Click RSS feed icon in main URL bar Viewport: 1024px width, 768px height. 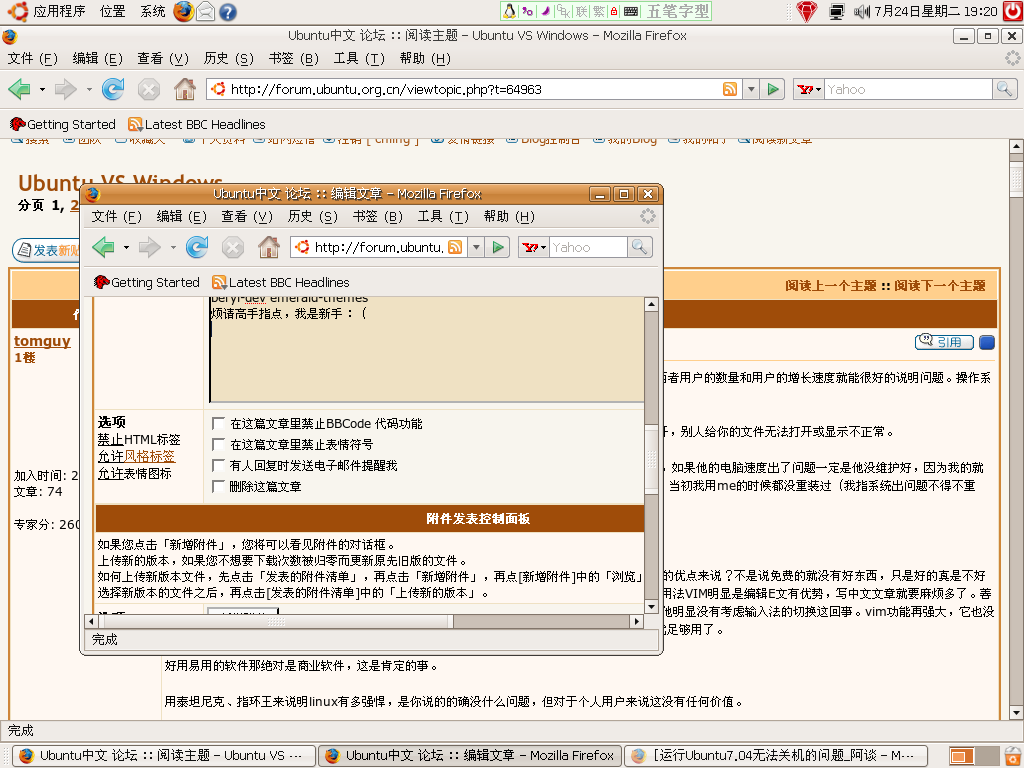coord(729,89)
